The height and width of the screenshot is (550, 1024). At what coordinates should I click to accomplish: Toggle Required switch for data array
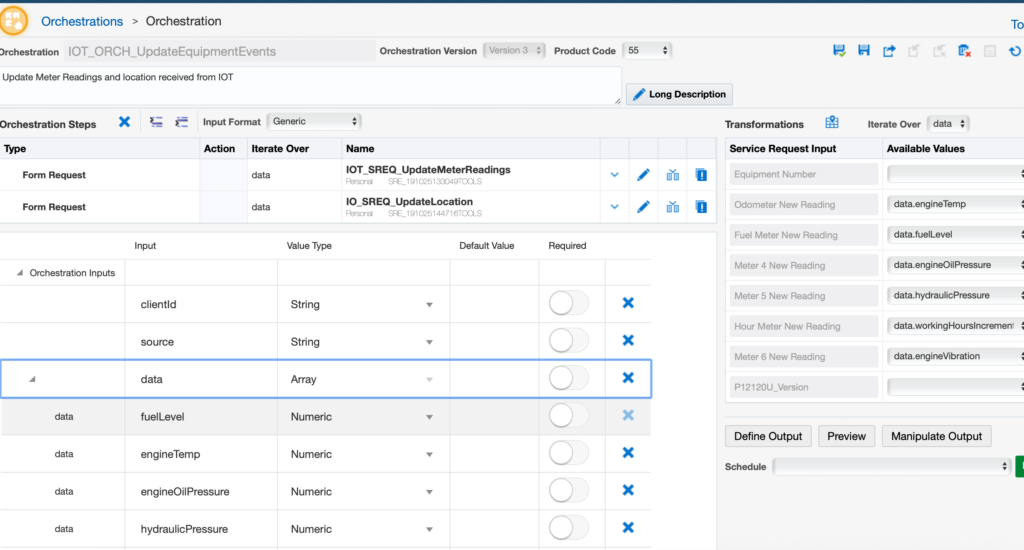(x=568, y=378)
